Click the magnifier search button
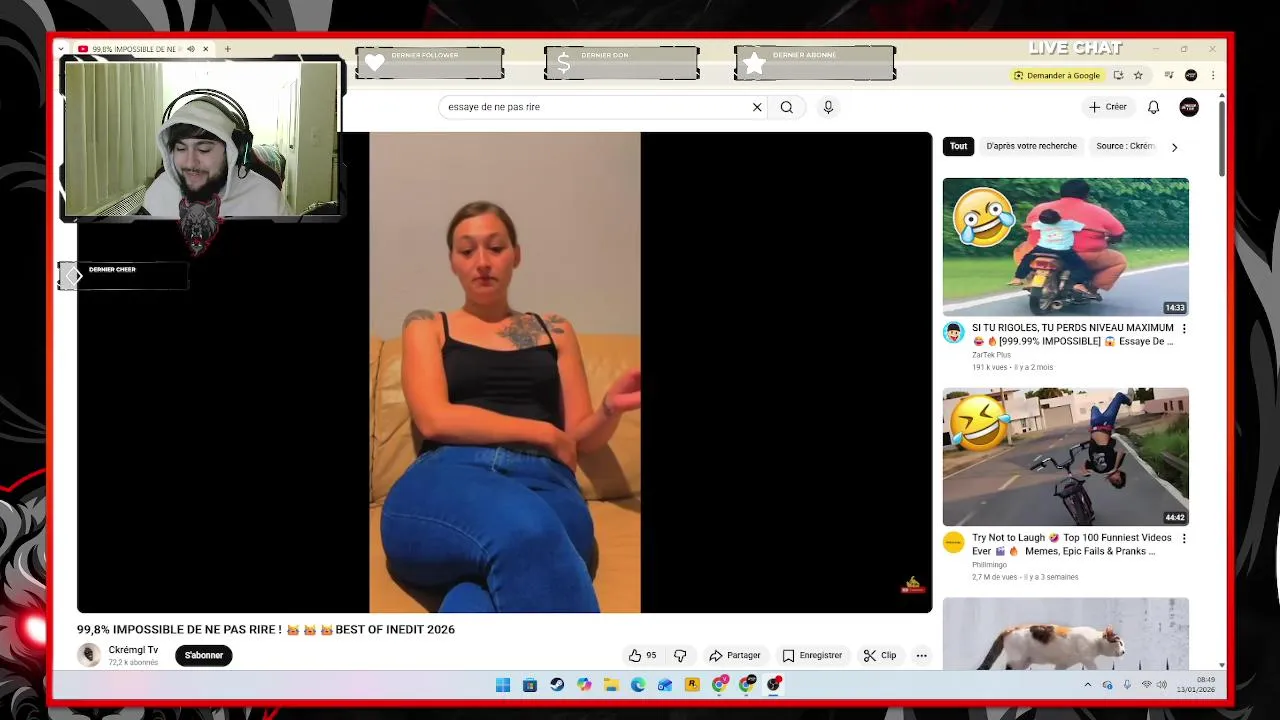Screen dimensions: 1280x720 [787, 107]
